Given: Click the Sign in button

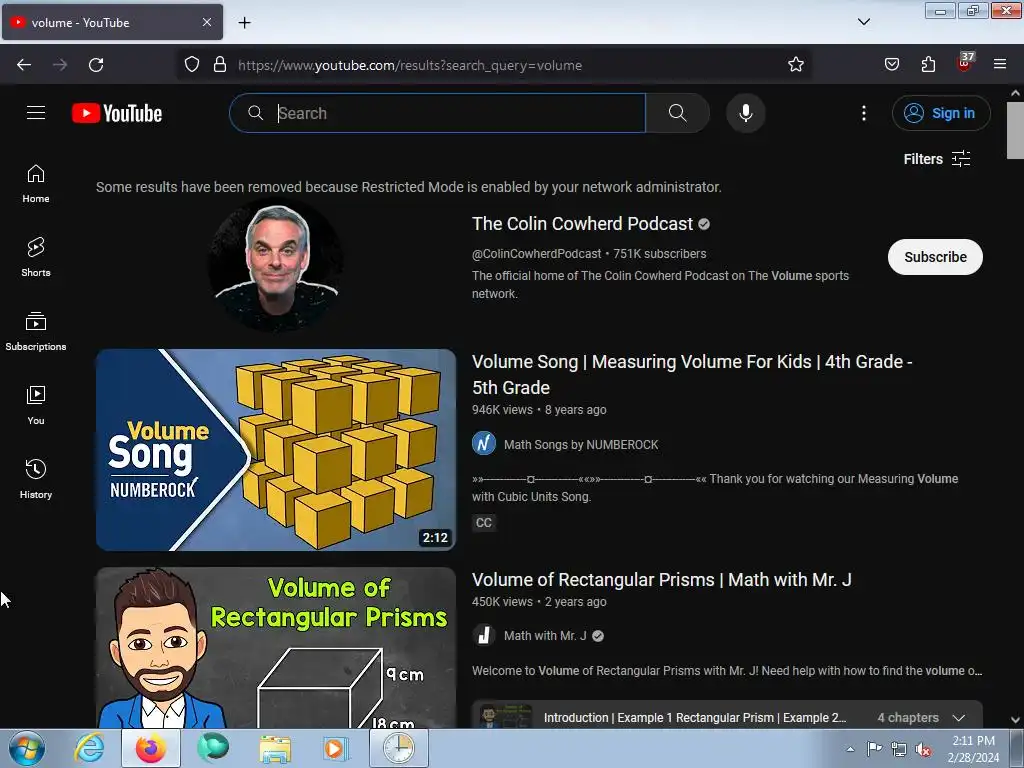Looking at the screenshot, I should [x=940, y=113].
